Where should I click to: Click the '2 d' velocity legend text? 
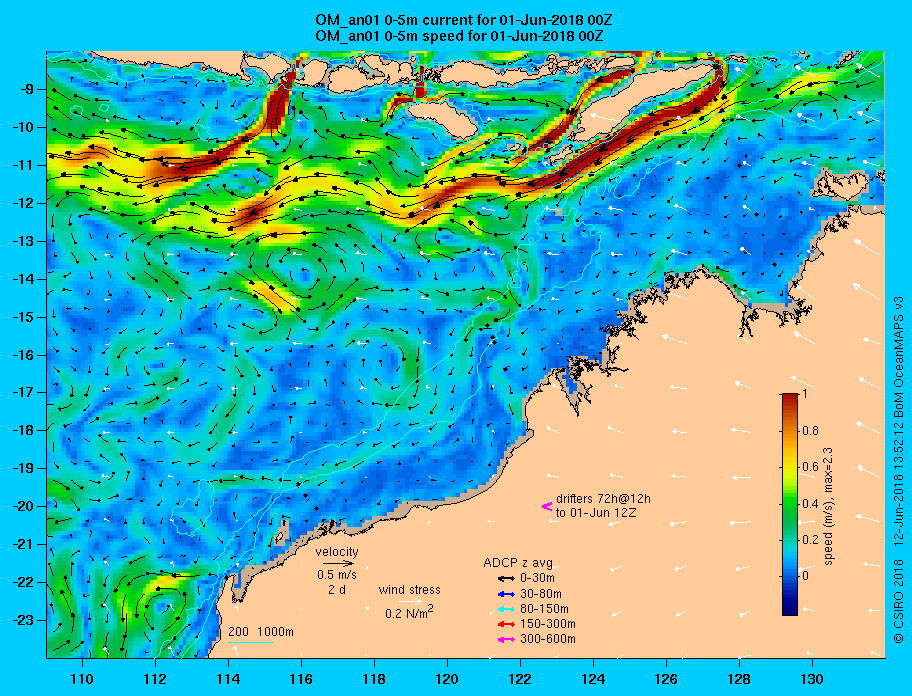pos(336,589)
